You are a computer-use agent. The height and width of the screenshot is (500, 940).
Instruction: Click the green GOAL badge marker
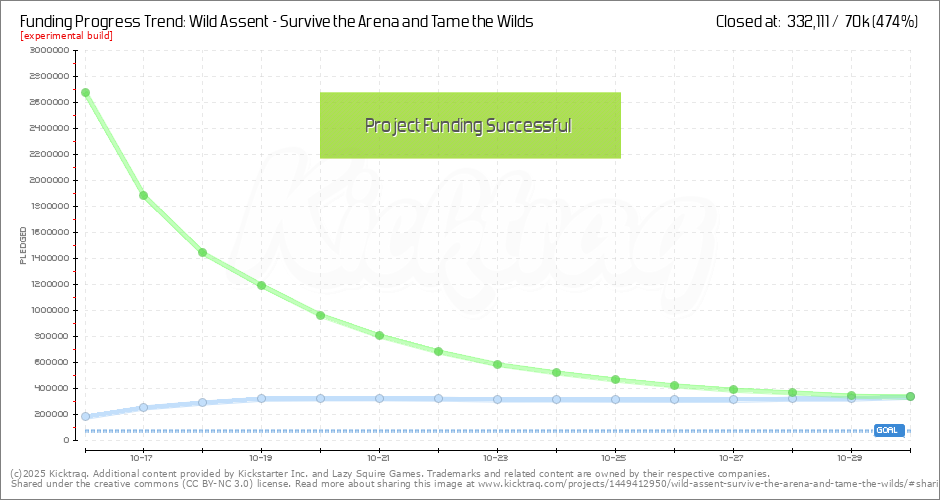click(888, 430)
